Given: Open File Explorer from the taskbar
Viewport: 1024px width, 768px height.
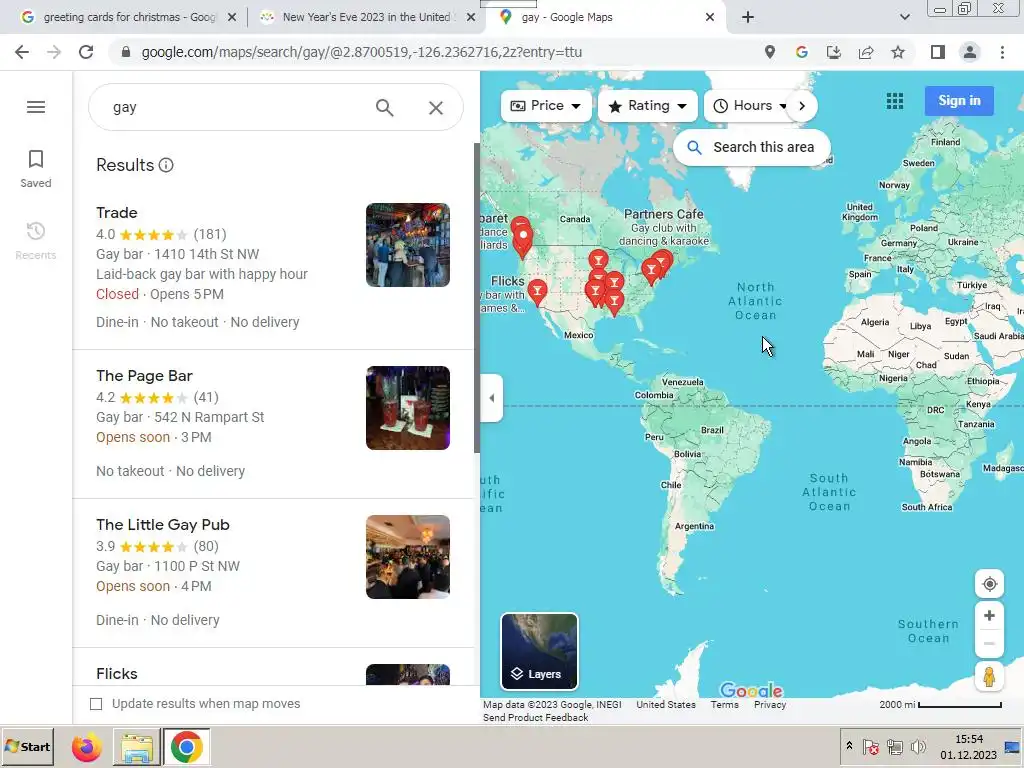Looking at the screenshot, I should coord(137,747).
